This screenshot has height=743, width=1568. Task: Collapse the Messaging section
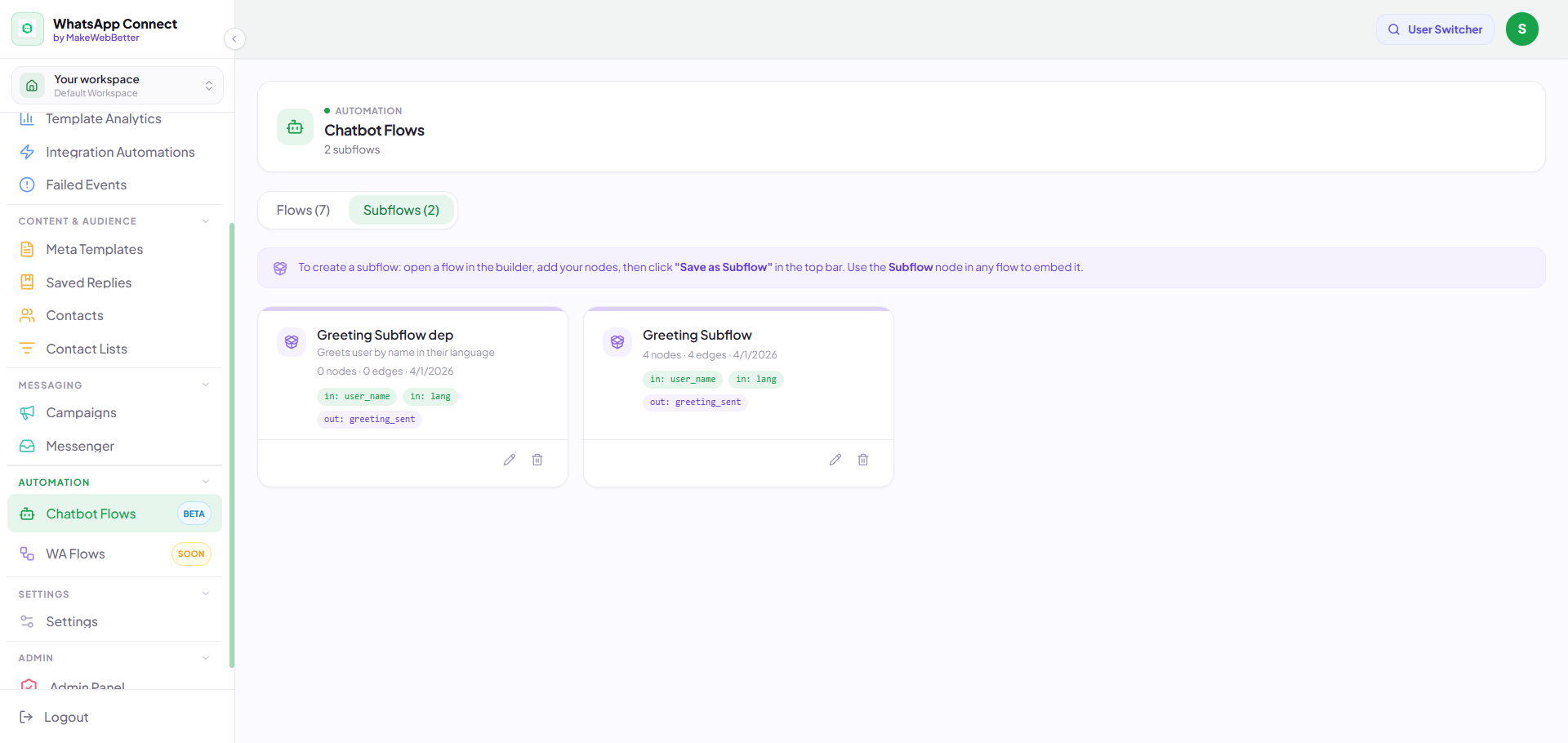coord(206,385)
